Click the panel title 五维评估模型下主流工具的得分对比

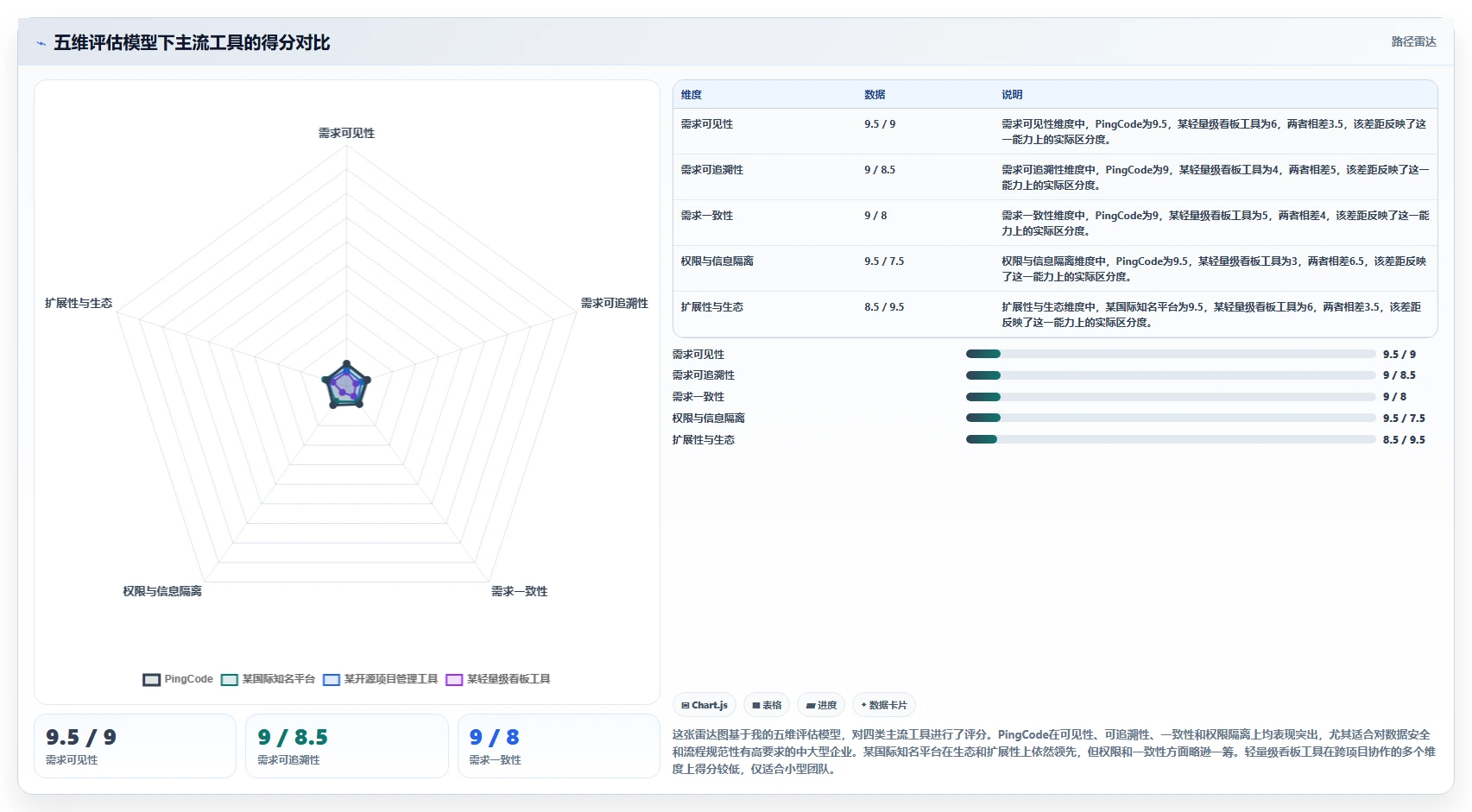[x=192, y=43]
